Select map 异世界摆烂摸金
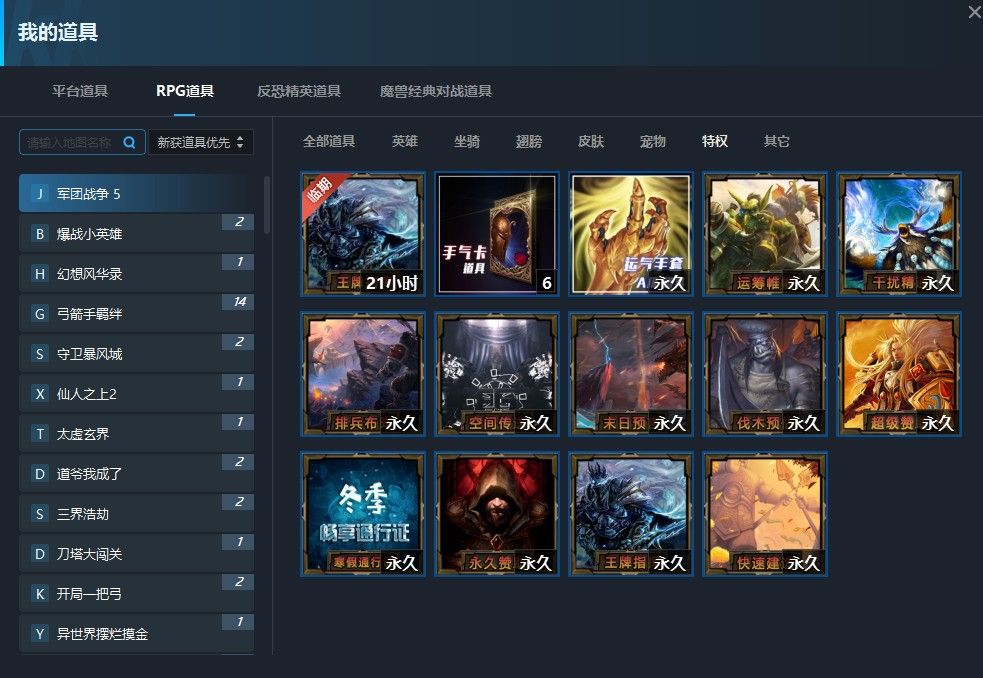 click(x=136, y=633)
